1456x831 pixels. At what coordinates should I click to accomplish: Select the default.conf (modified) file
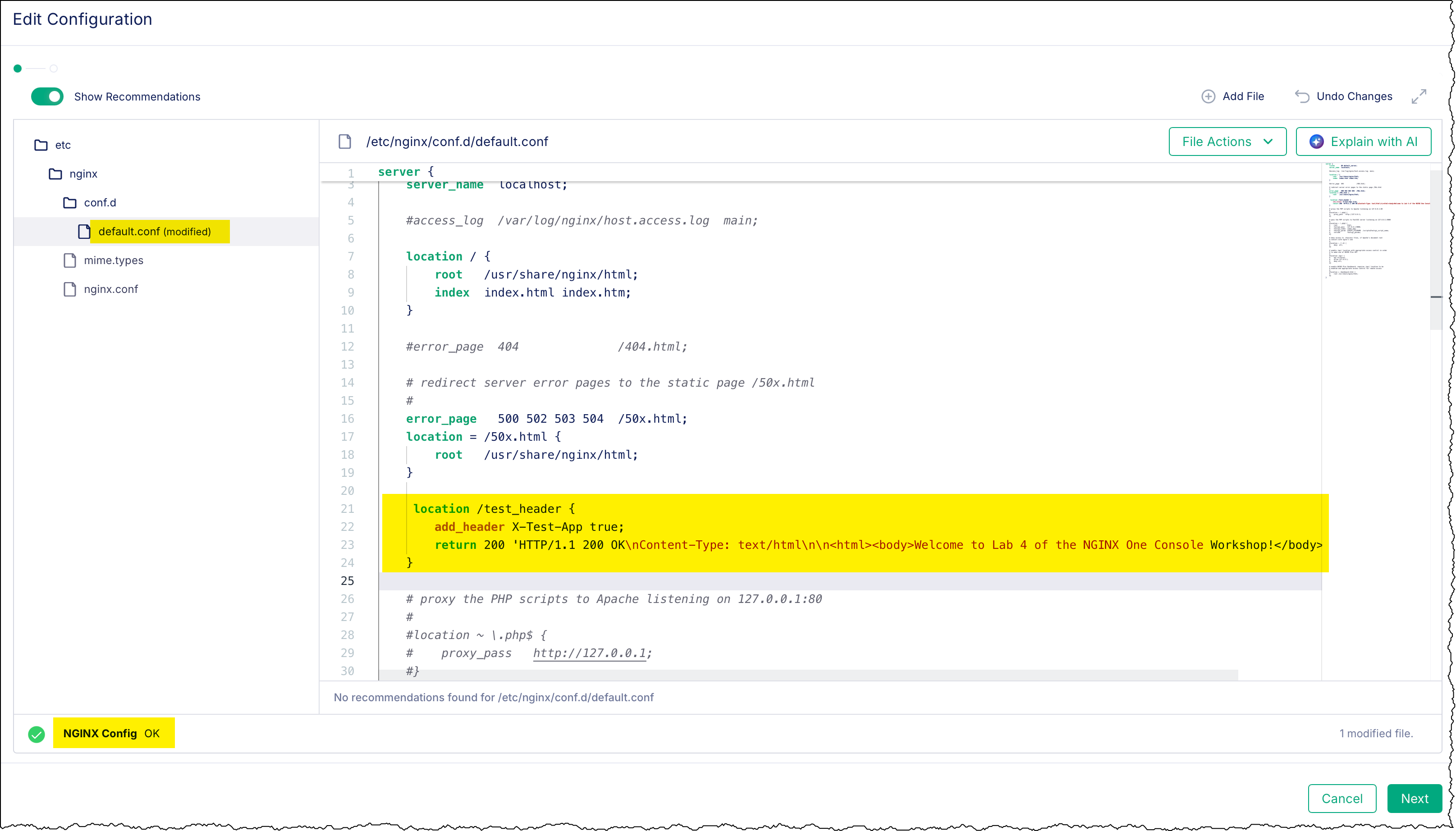pyautogui.click(x=155, y=232)
